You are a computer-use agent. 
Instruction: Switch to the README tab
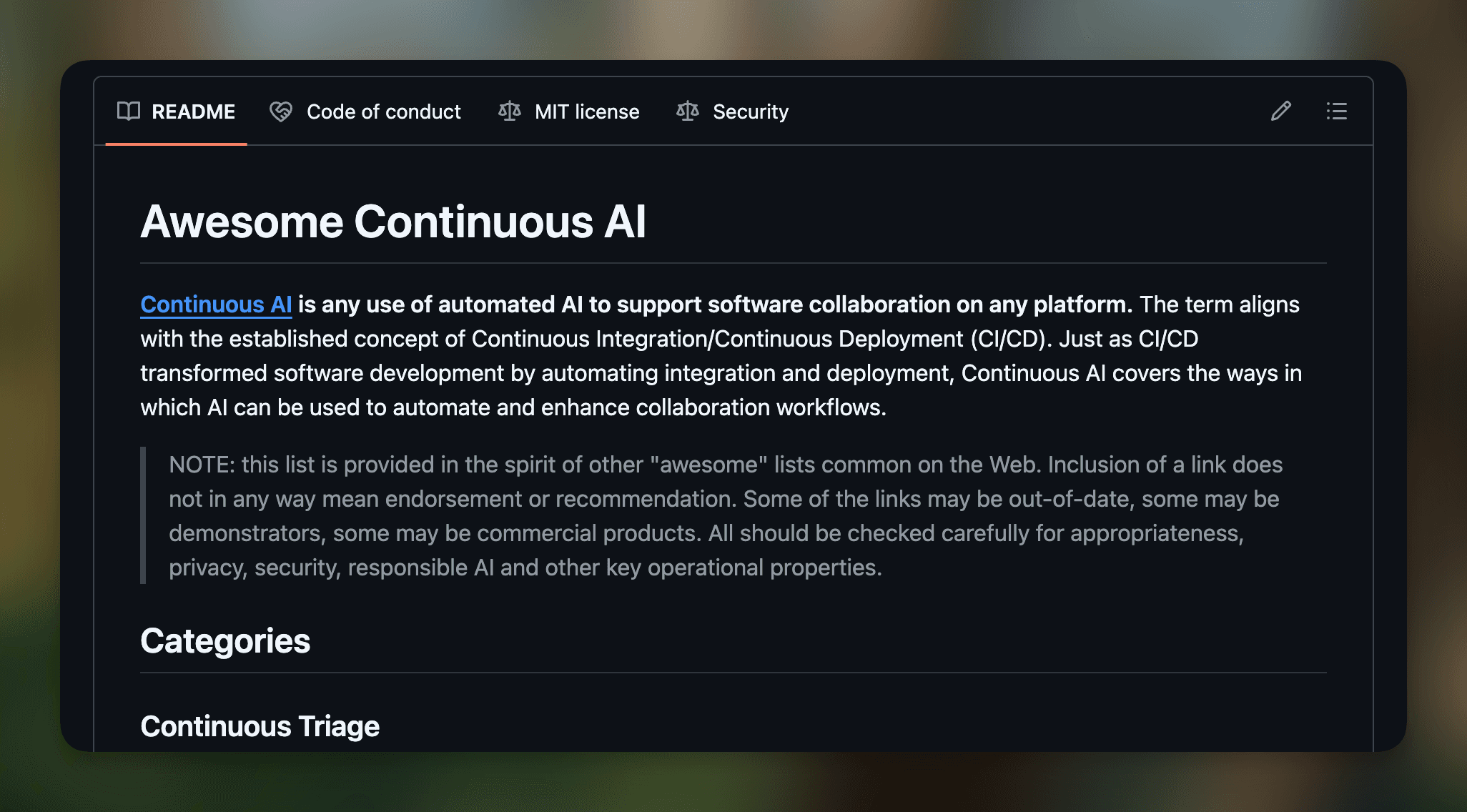(x=193, y=112)
